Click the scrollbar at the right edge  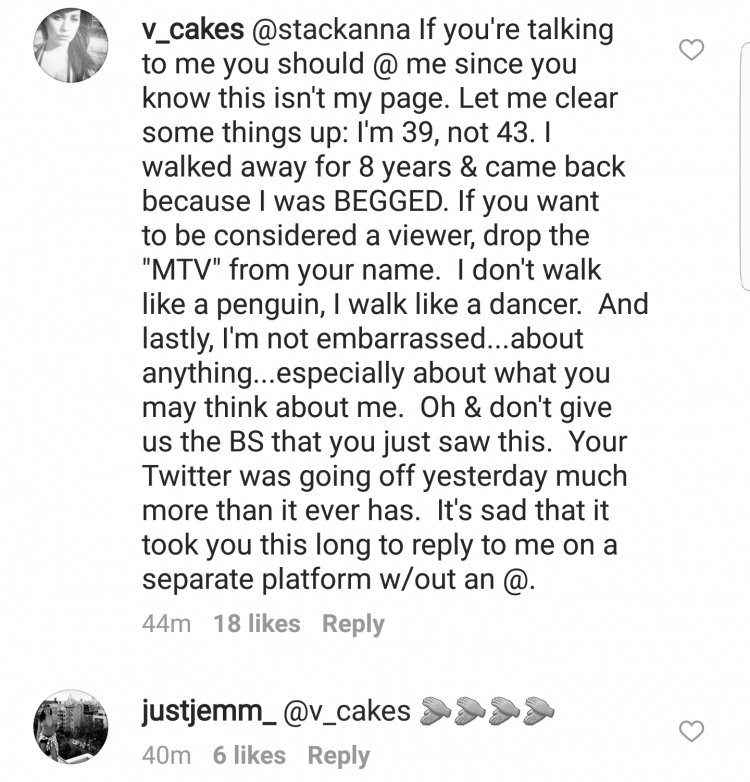tap(744, 167)
